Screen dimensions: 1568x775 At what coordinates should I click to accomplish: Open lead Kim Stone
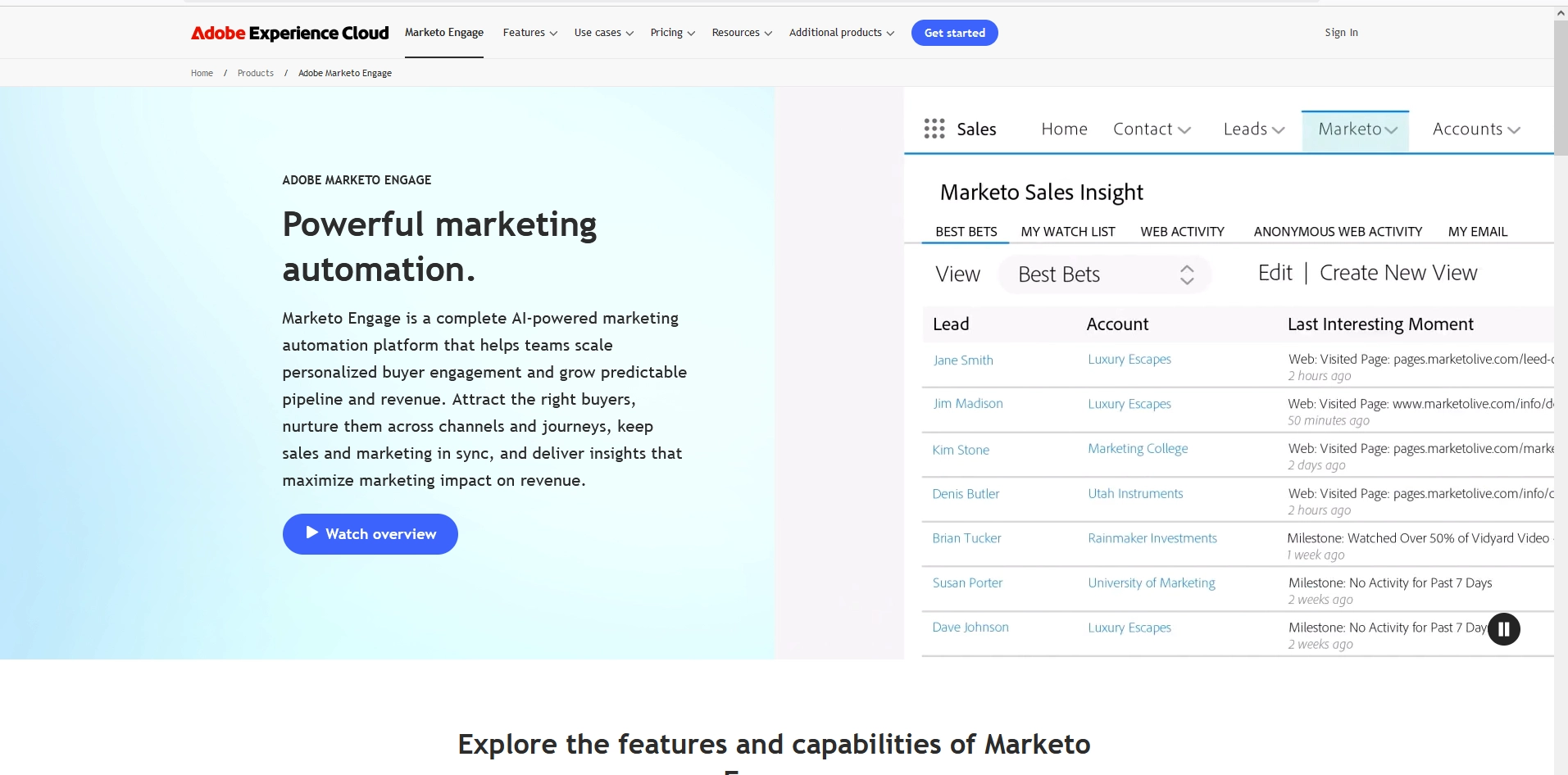(961, 450)
